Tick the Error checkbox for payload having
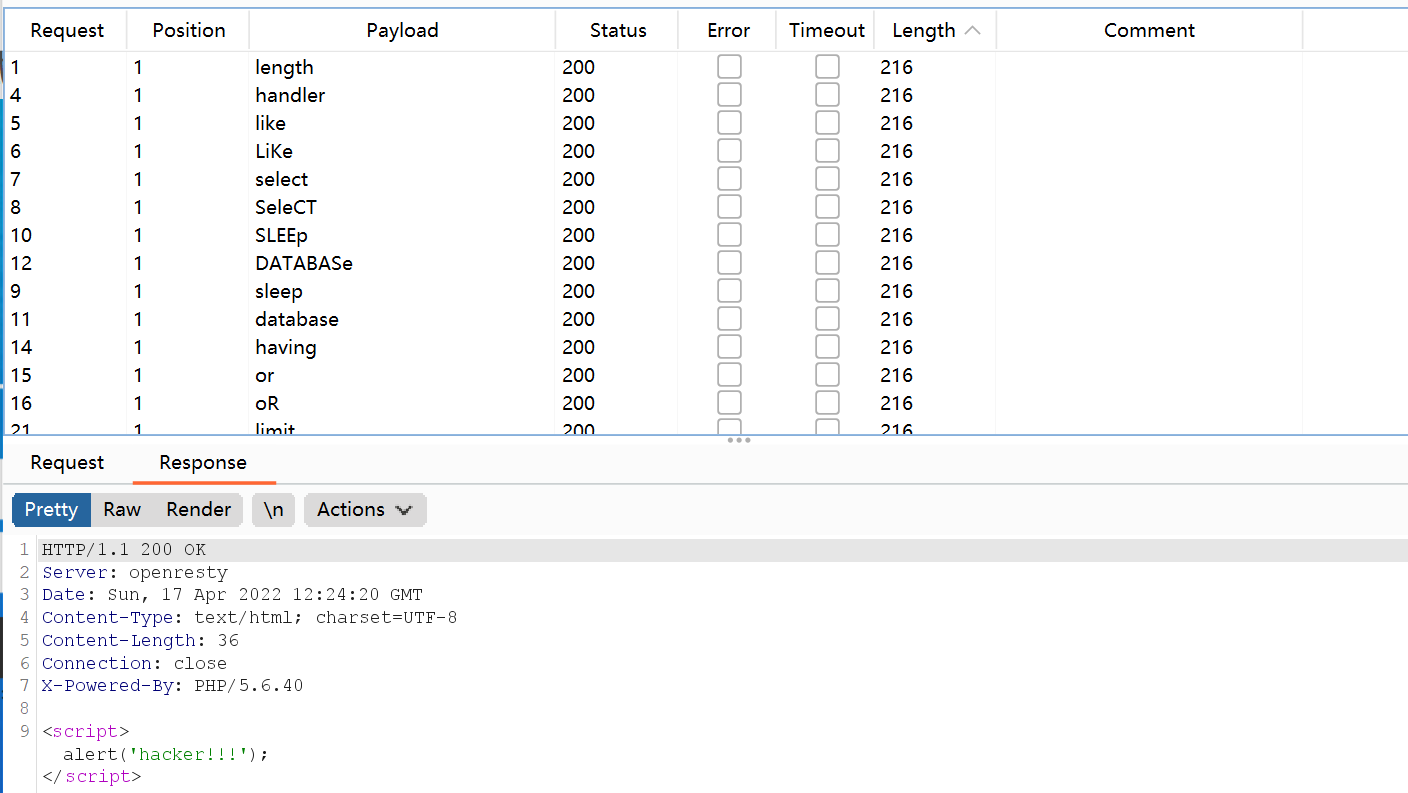1408x793 pixels. point(729,347)
